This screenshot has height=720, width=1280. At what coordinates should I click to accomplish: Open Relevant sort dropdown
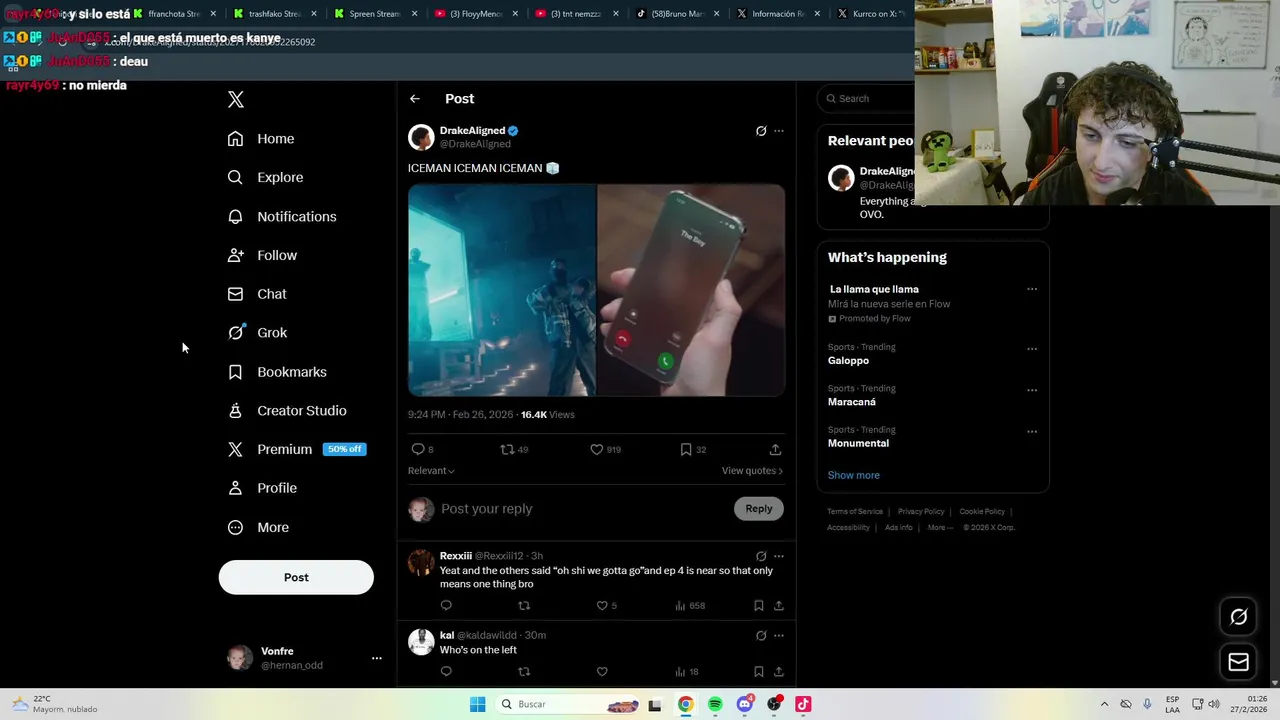coord(431,471)
